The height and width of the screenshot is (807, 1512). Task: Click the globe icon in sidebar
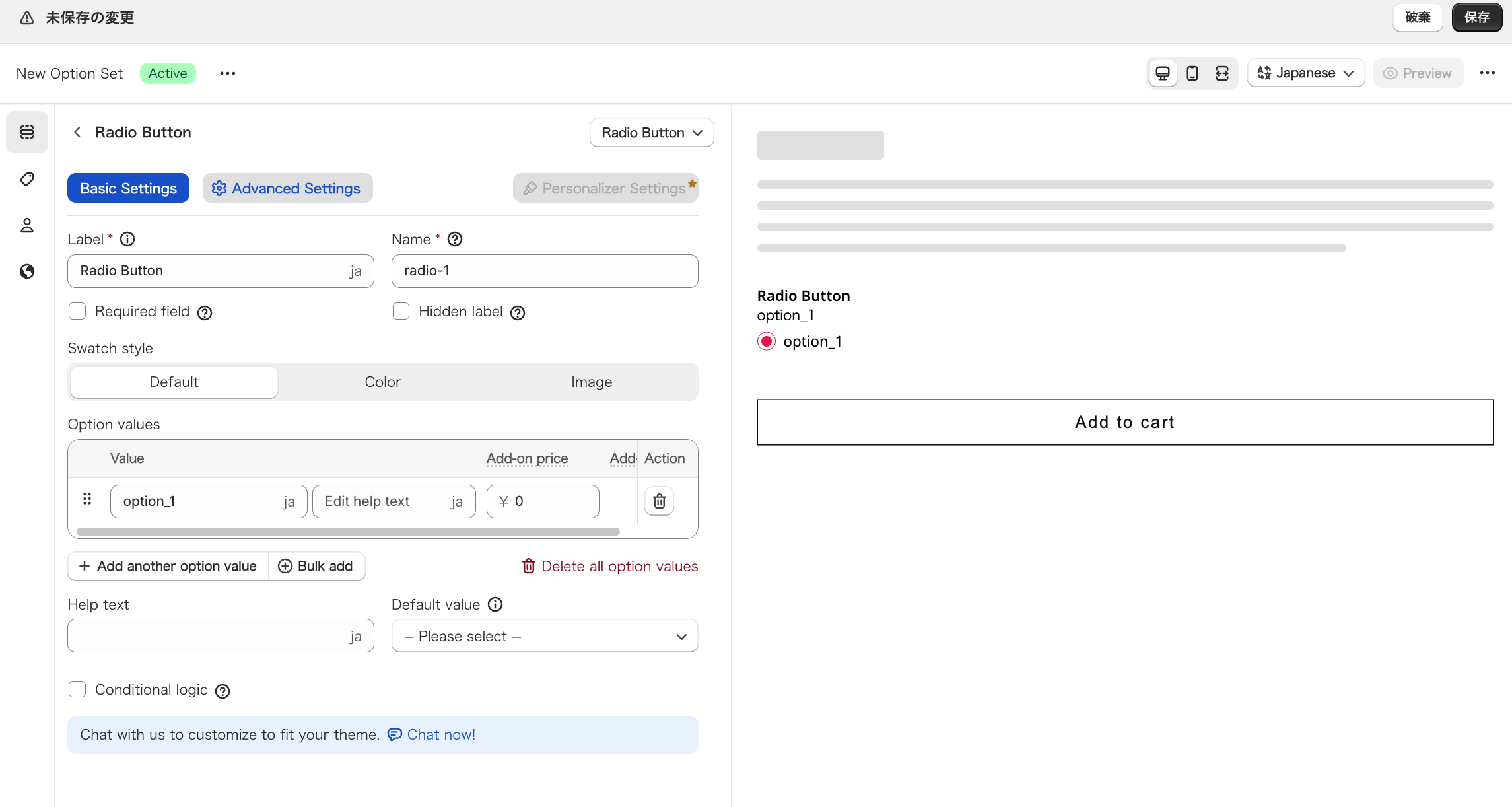pos(27,271)
